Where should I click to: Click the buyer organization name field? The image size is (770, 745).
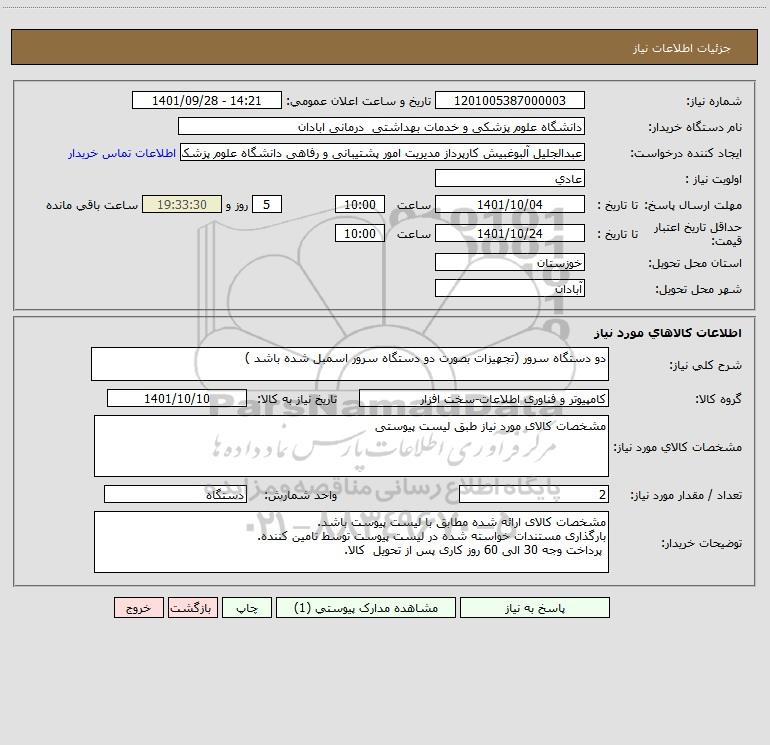click(x=381, y=126)
